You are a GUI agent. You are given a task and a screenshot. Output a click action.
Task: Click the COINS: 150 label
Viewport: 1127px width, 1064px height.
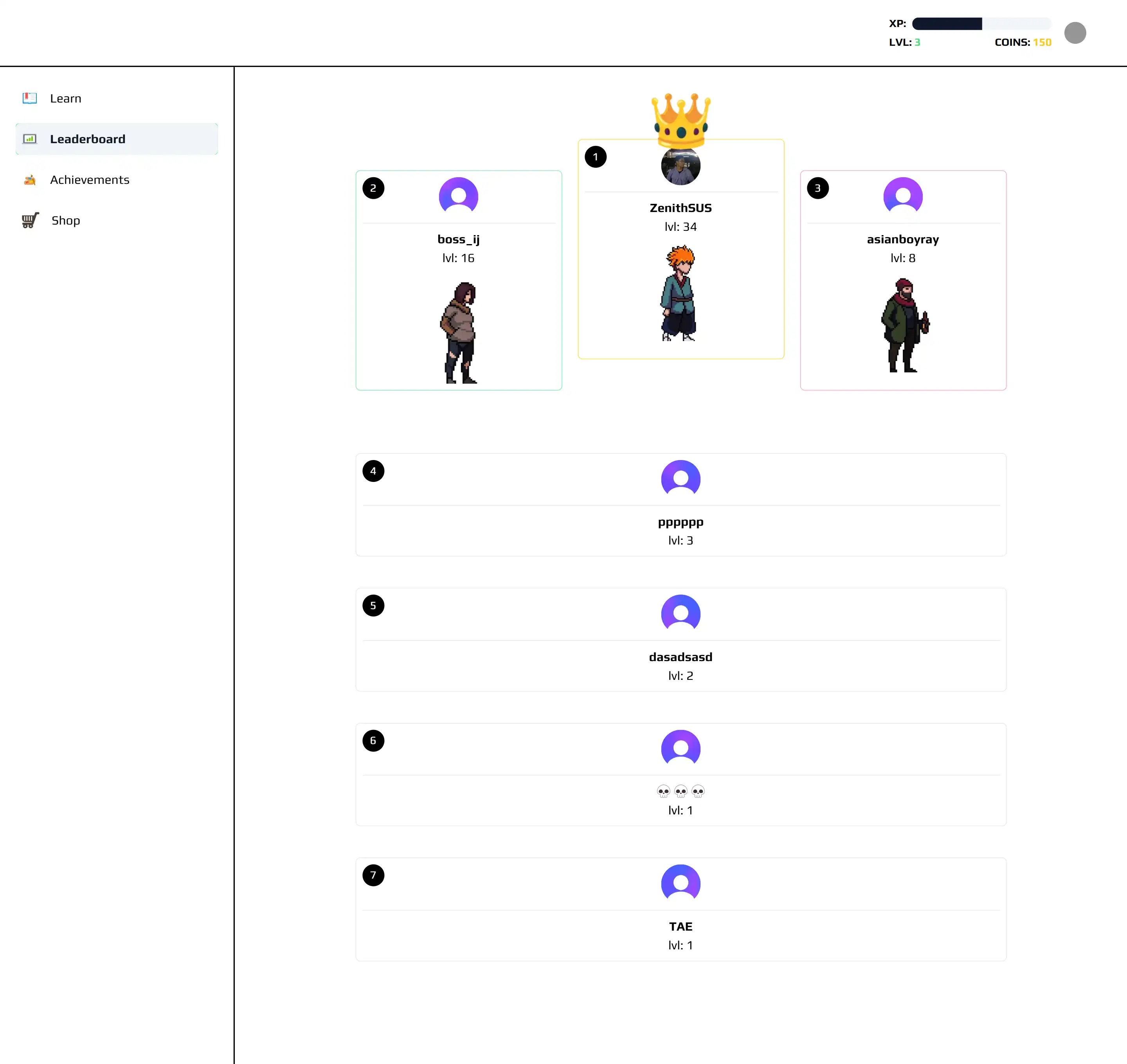coord(1023,42)
